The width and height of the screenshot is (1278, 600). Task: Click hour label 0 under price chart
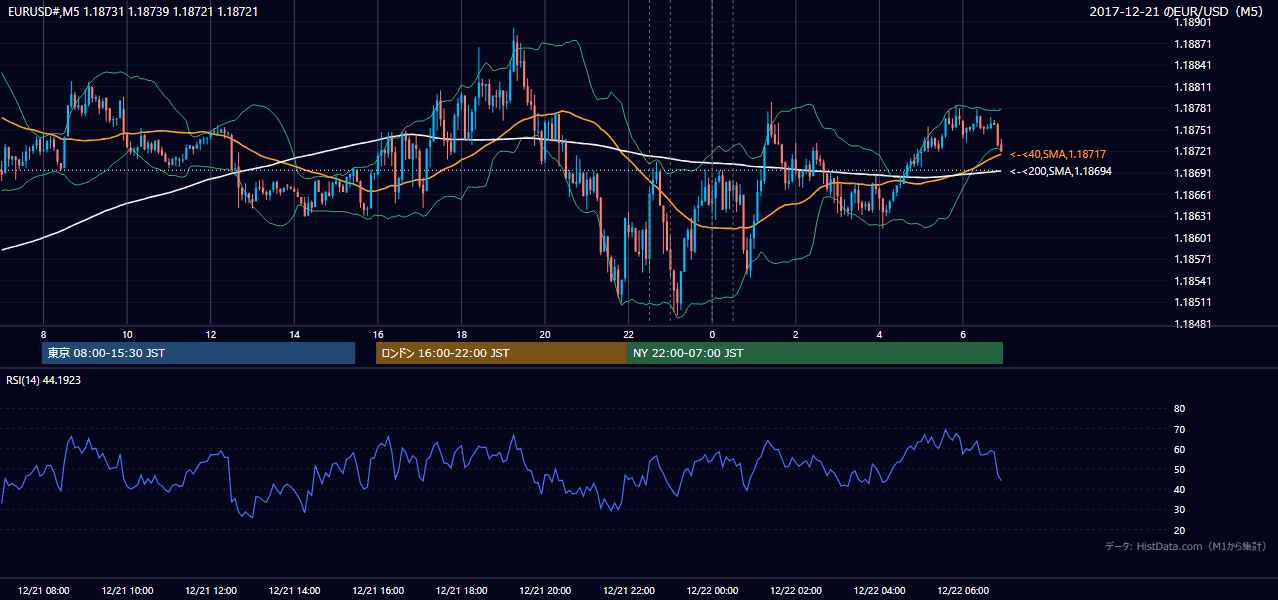(712, 334)
